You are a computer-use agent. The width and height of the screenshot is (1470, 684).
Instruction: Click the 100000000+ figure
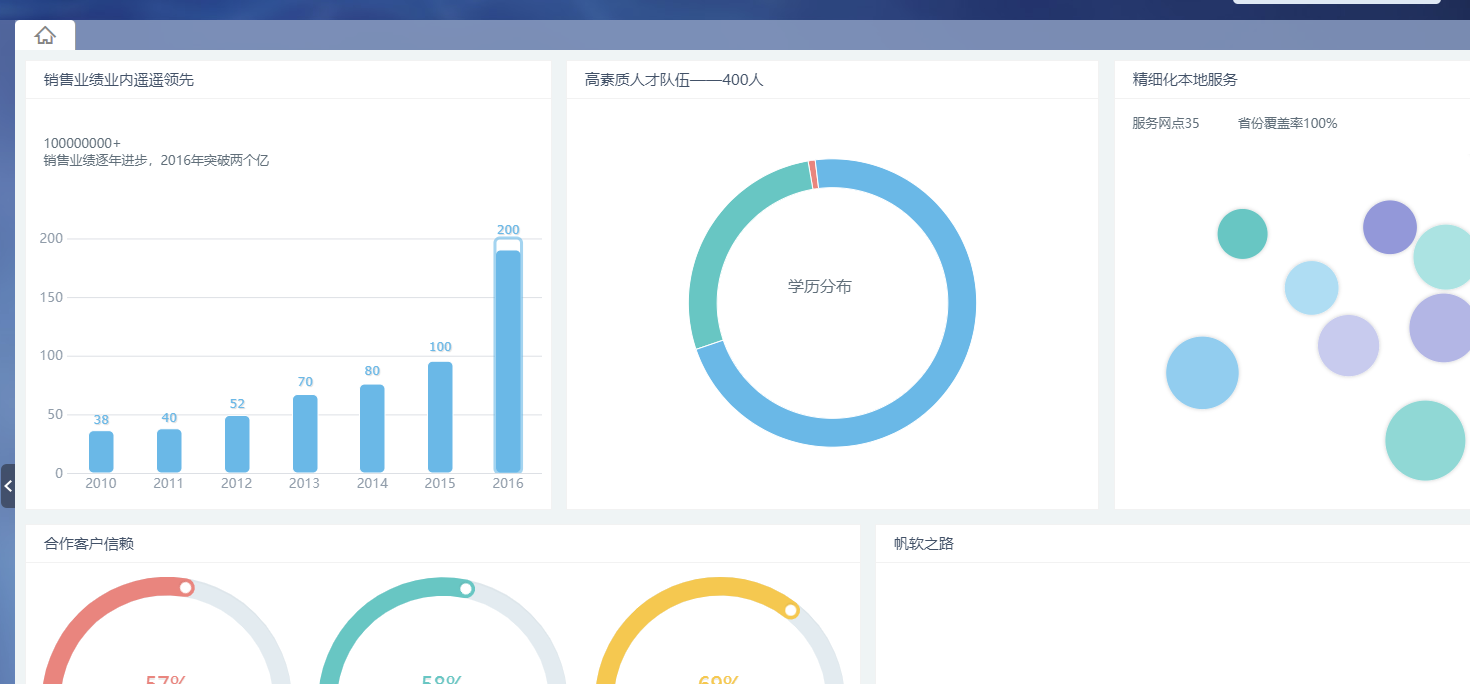[x=82, y=143]
